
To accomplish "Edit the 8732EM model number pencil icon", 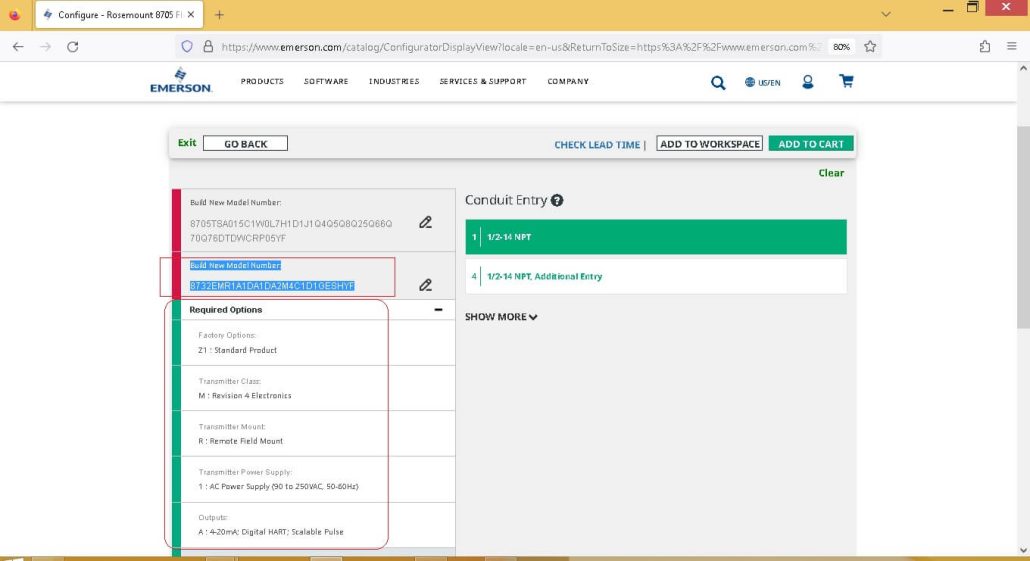I will (426, 285).
